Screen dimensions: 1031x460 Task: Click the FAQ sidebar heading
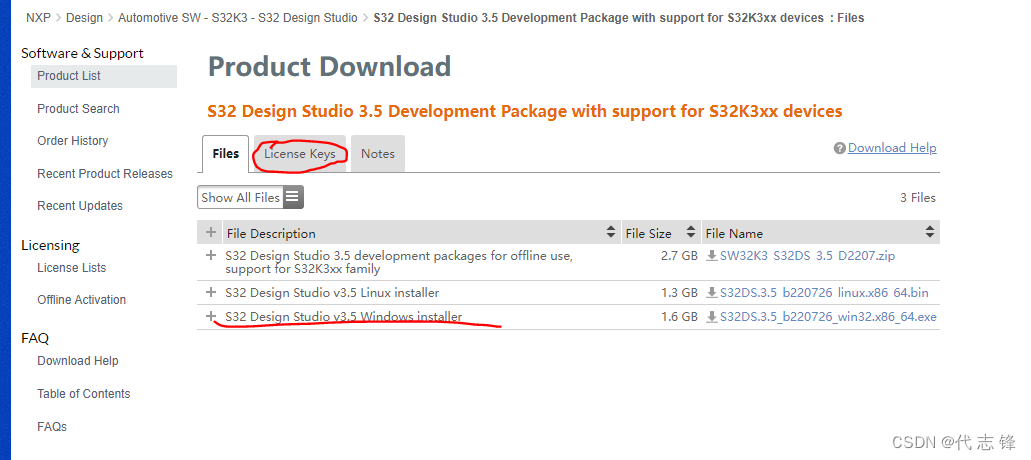coord(35,338)
